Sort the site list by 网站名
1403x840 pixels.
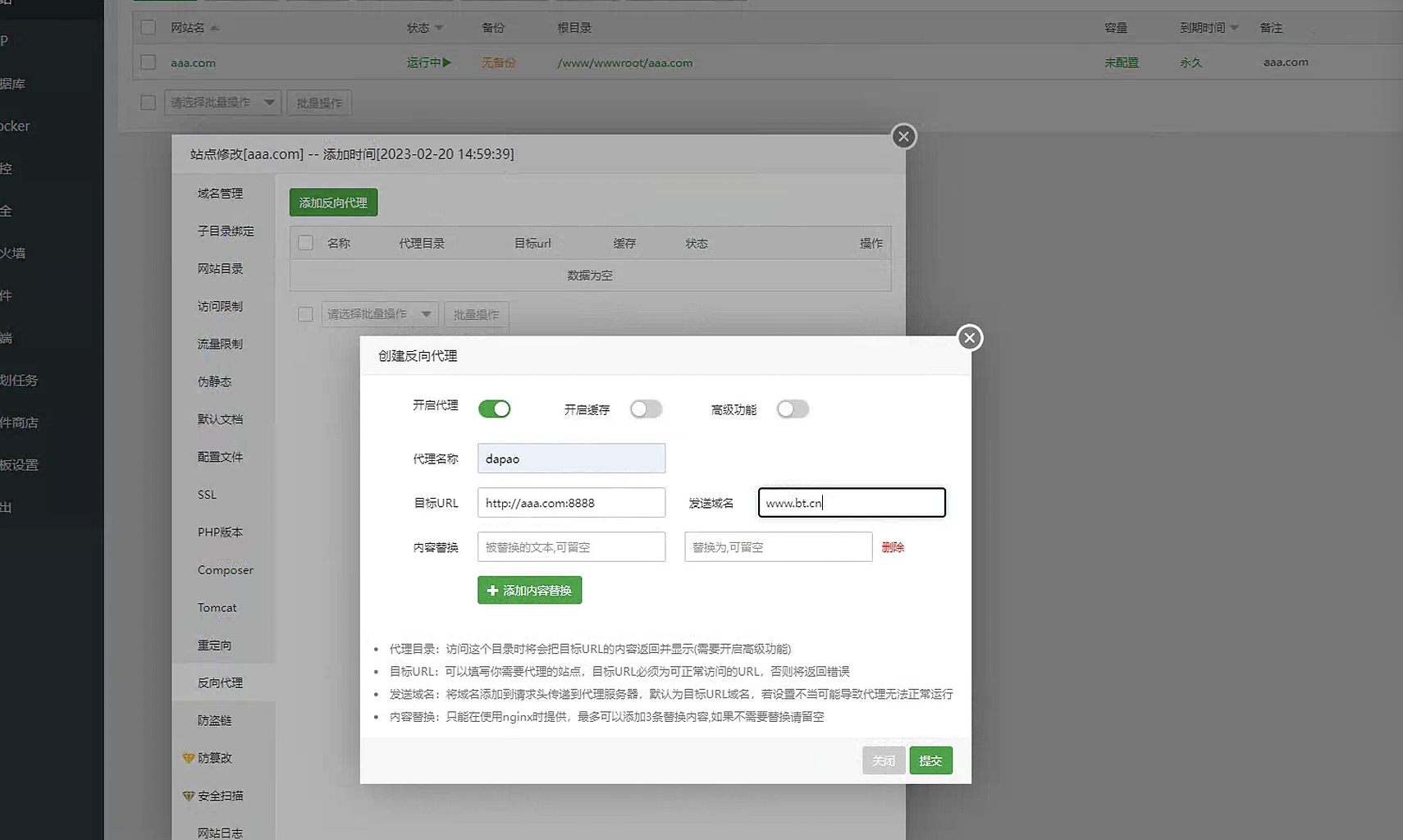click(x=194, y=28)
